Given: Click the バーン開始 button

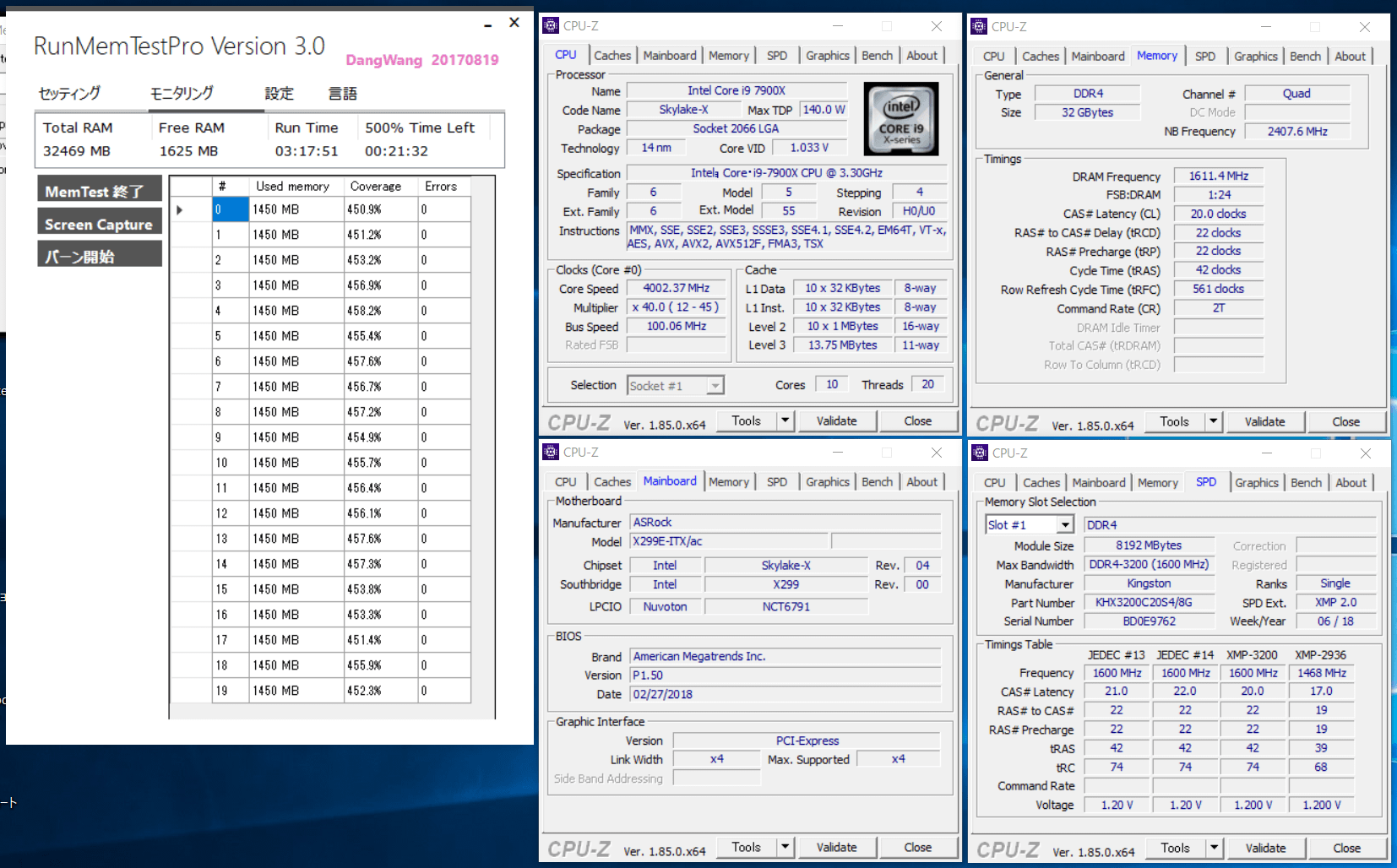Looking at the screenshot, I should tap(99, 255).
